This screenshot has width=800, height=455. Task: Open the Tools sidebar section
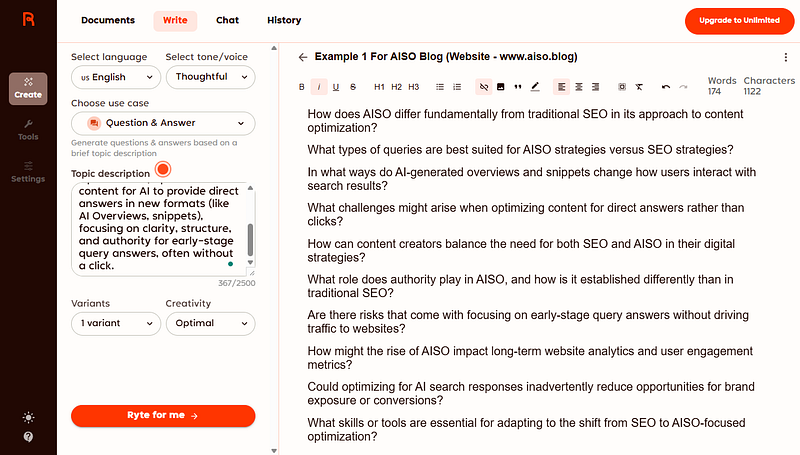28,130
